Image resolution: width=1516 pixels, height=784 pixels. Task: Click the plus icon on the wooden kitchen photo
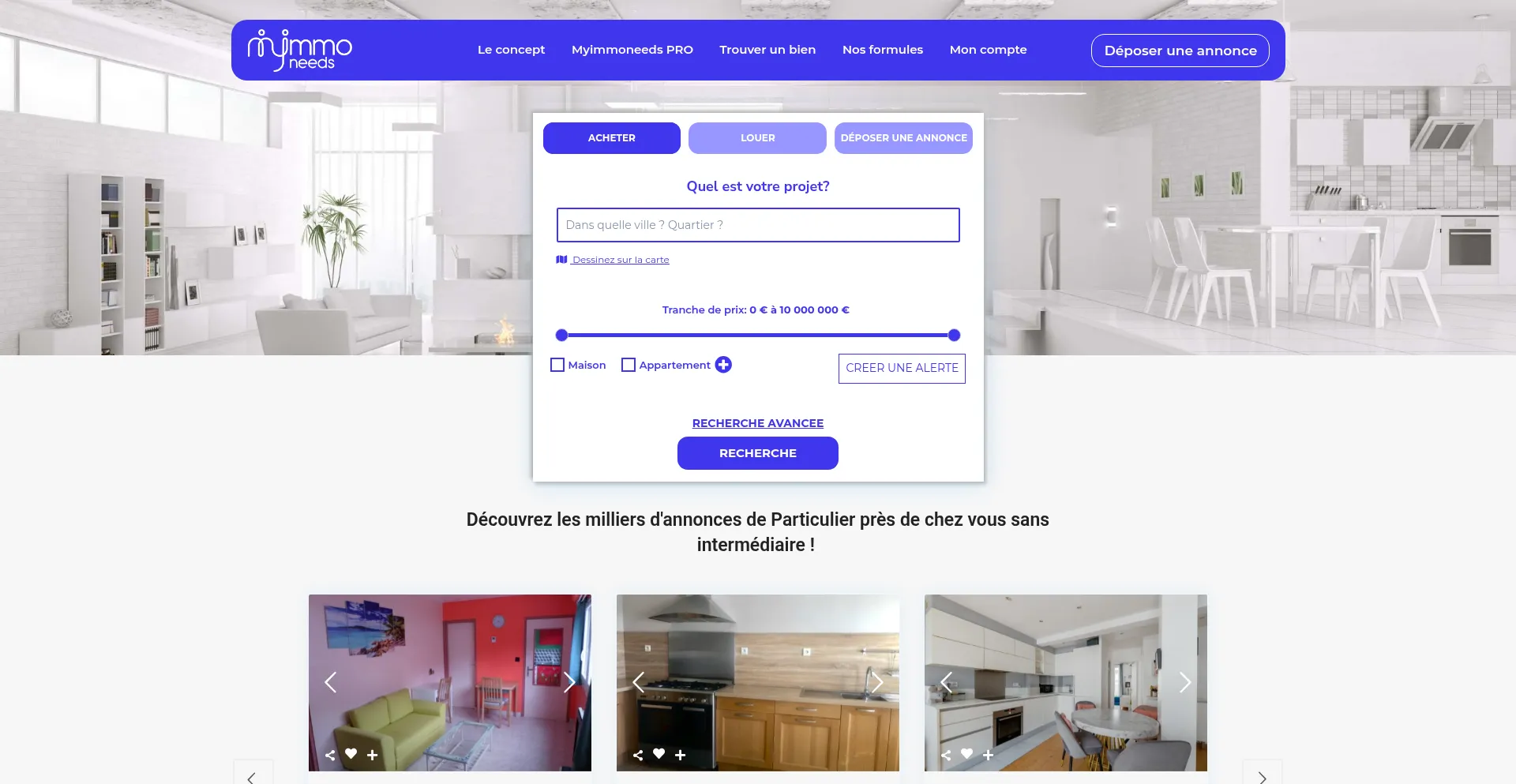click(x=680, y=755)
